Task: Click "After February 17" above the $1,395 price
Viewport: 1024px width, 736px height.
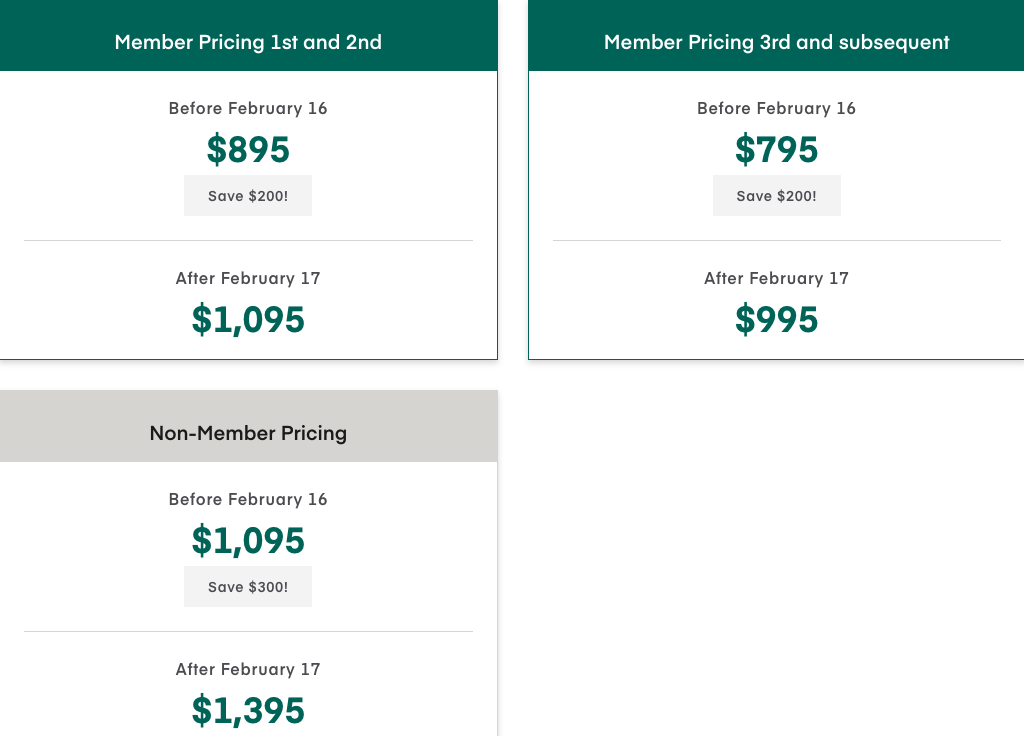Action: click(248, 669)
